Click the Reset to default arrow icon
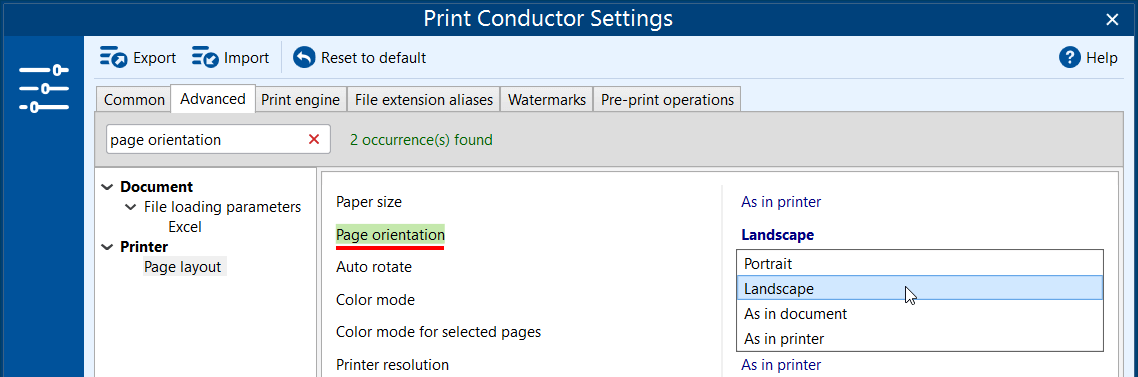This screenshot has width=1138, height=377. tap(304, 57)
